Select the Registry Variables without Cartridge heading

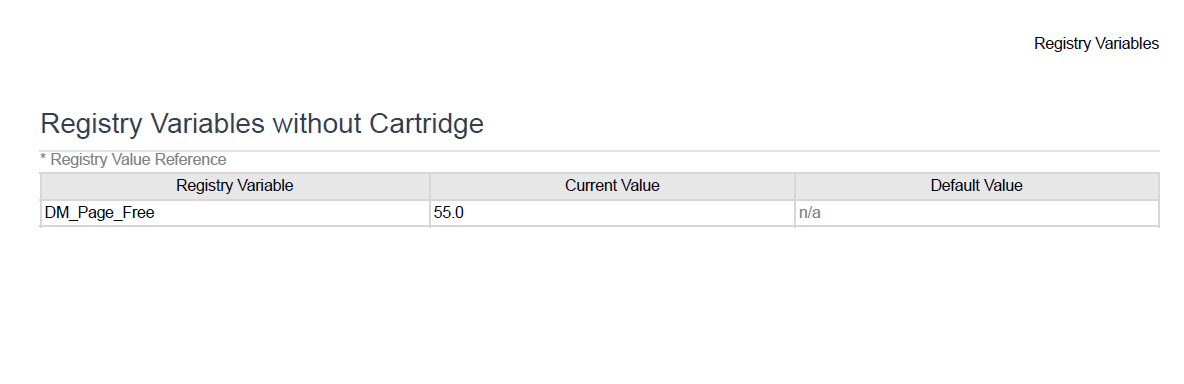(x=262, y=123)
